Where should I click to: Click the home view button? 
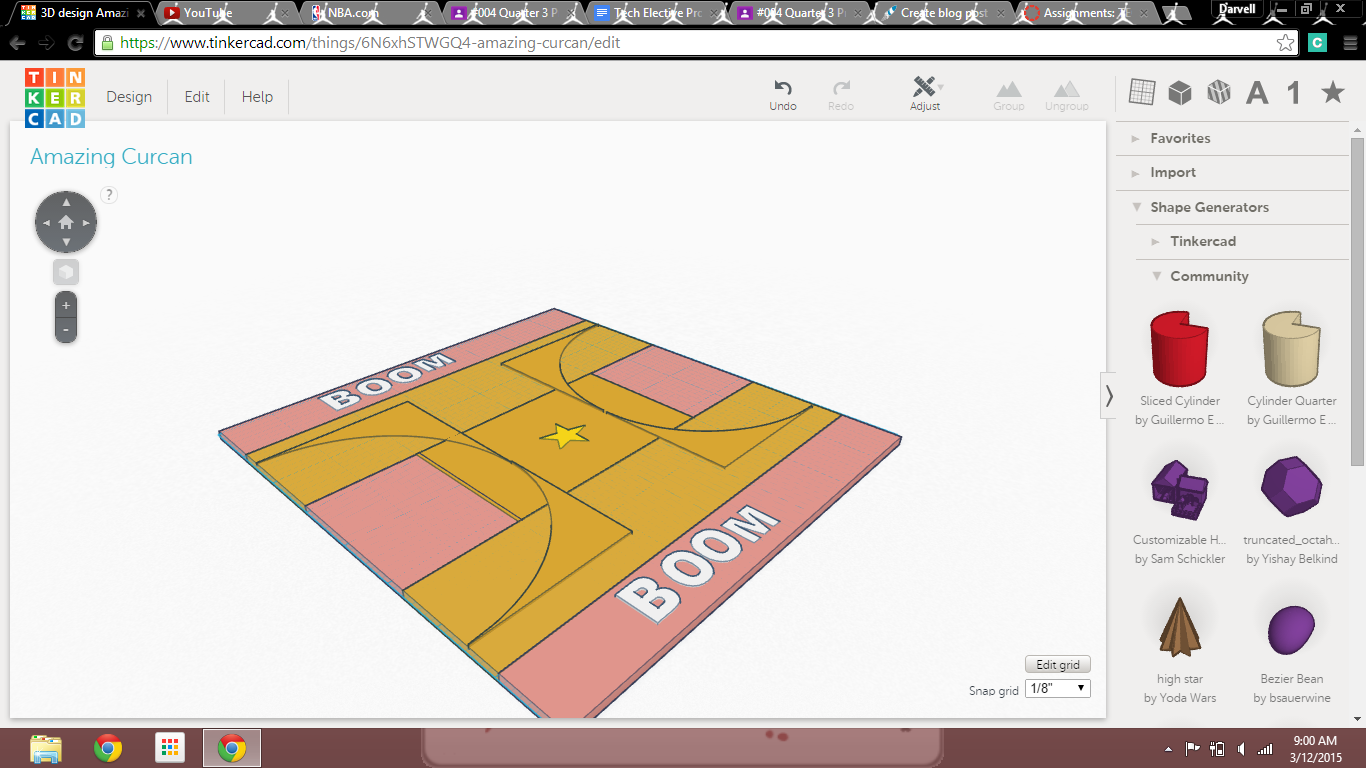pyautogui.click(x=66, y=222)
